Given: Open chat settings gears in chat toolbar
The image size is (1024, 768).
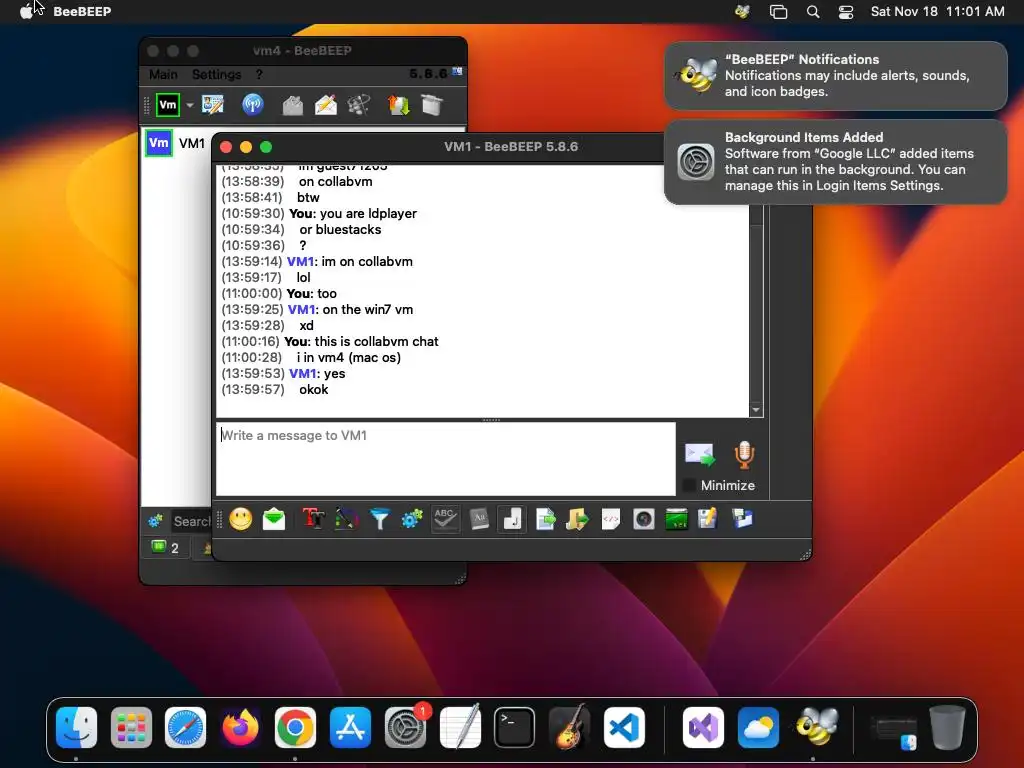Looking at the screenshot, I should click(x=412, y=519).
